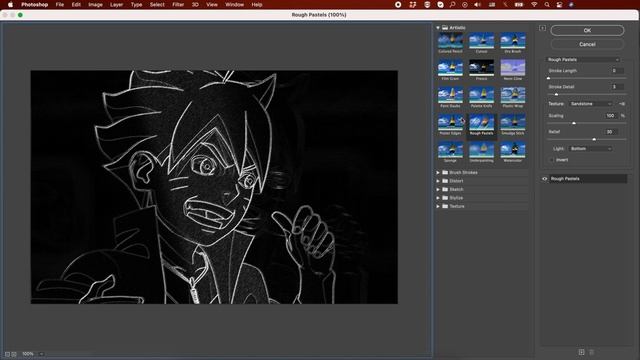Click the Spotlight search icon in menu bar

[547, 4]
